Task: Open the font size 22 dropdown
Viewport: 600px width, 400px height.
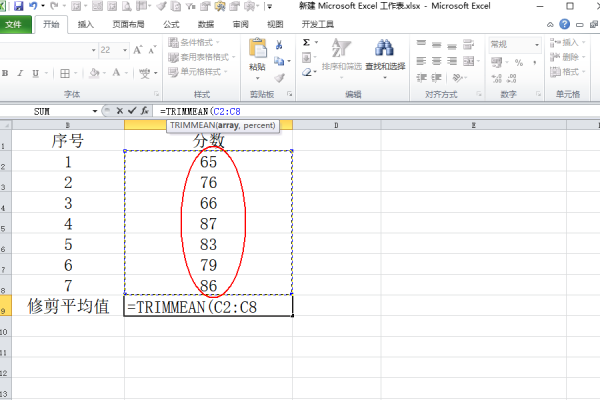Action: [x=125, y=50]
